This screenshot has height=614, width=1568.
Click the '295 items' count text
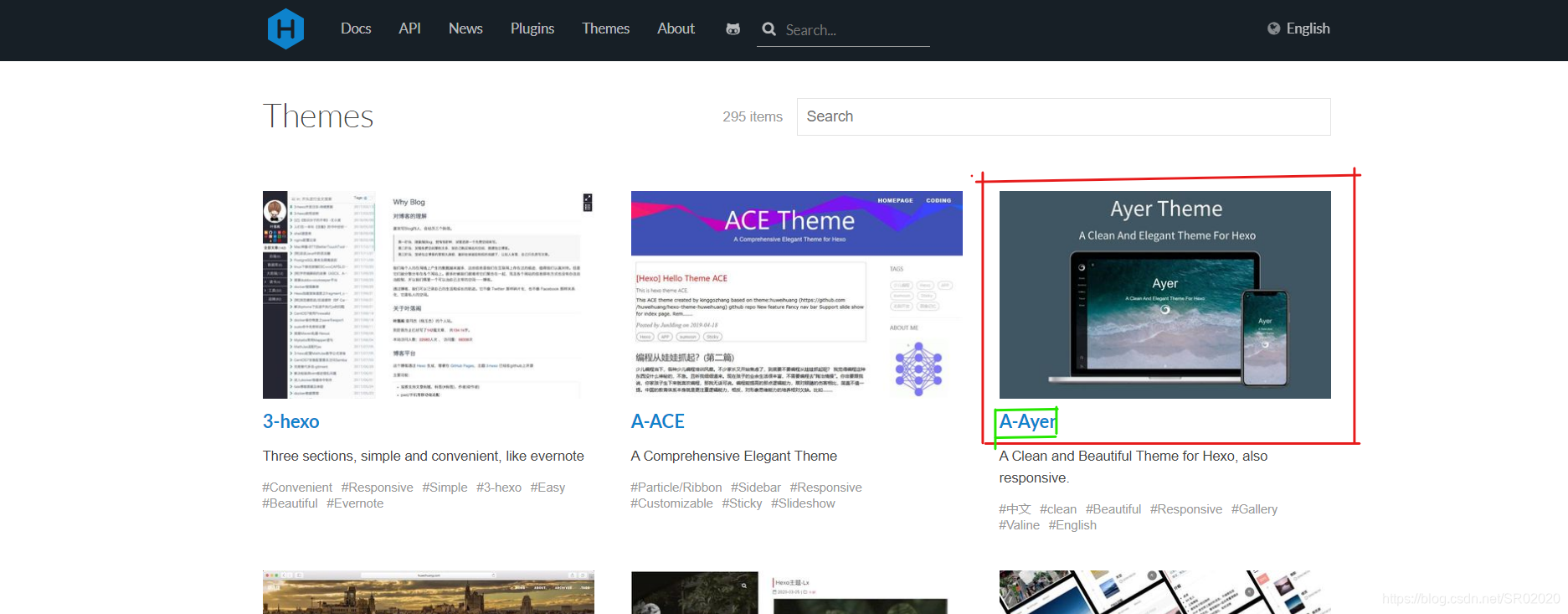(x=753, y=117)
